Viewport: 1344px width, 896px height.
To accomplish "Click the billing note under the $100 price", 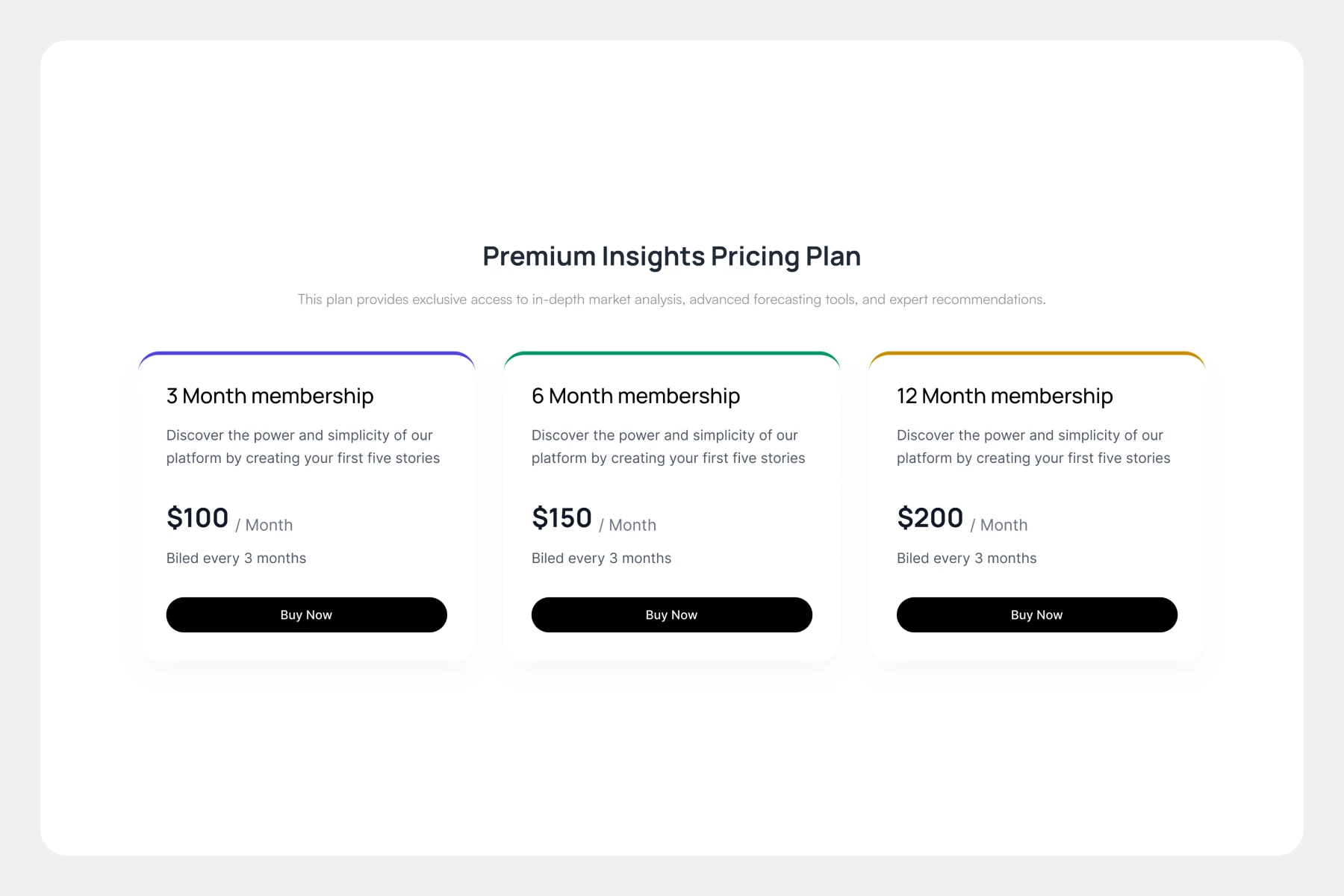I will (236, 559).
